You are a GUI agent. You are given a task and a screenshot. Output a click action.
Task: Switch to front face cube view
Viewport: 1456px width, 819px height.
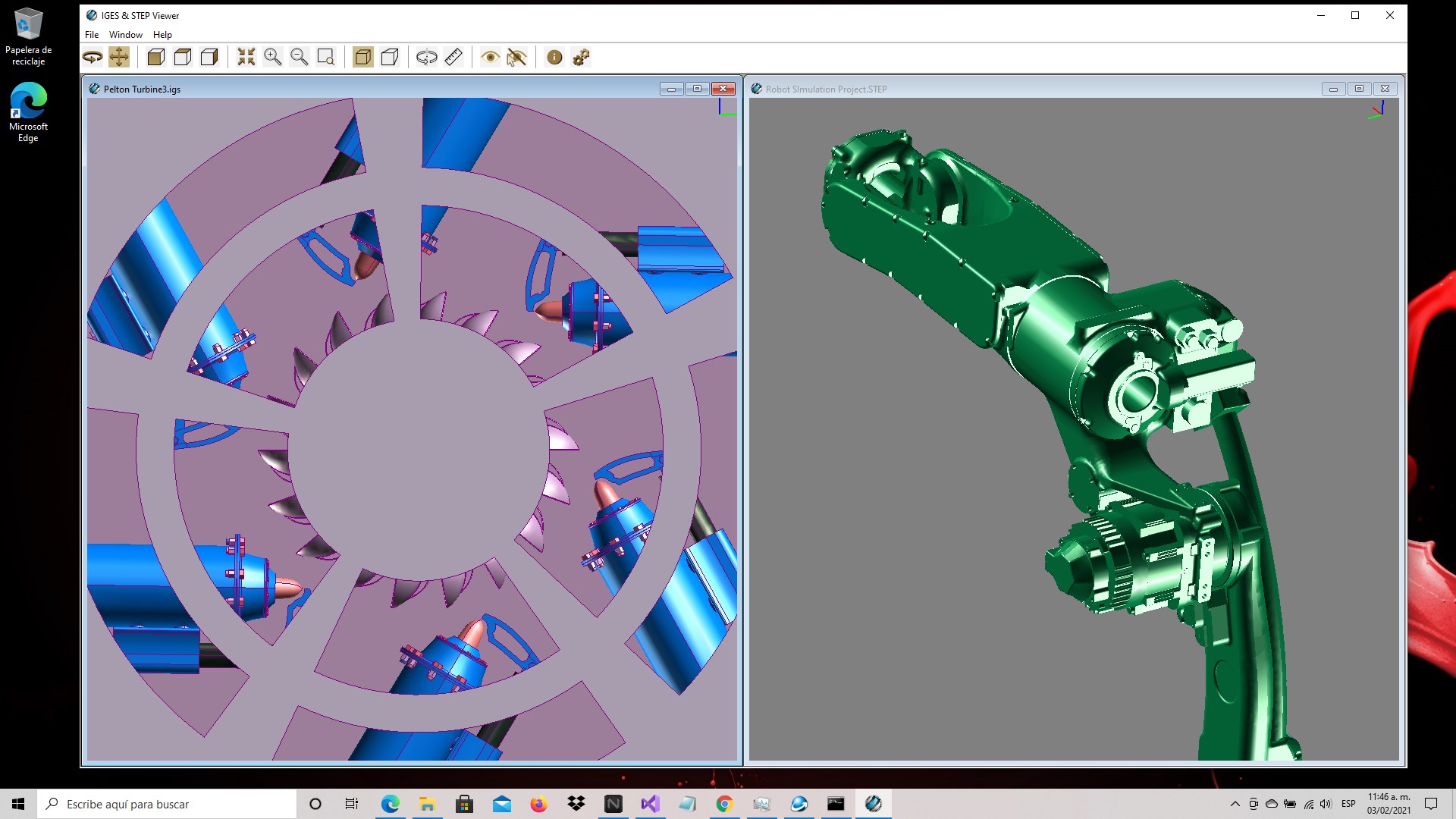click(156, 57)
